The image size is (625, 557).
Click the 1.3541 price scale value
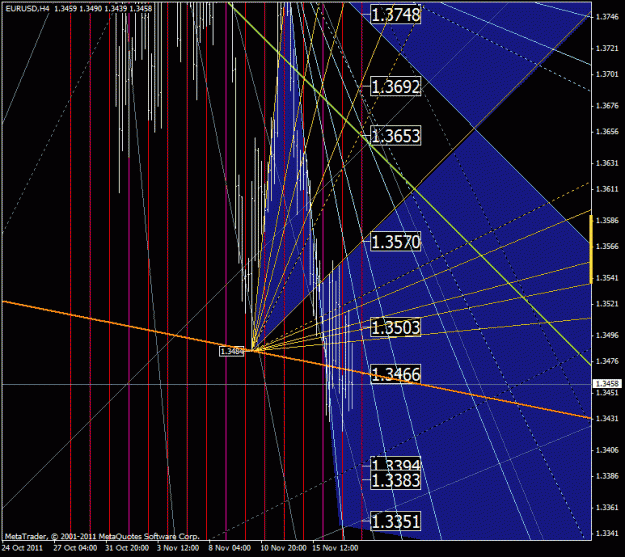click(x=607, y=278)
